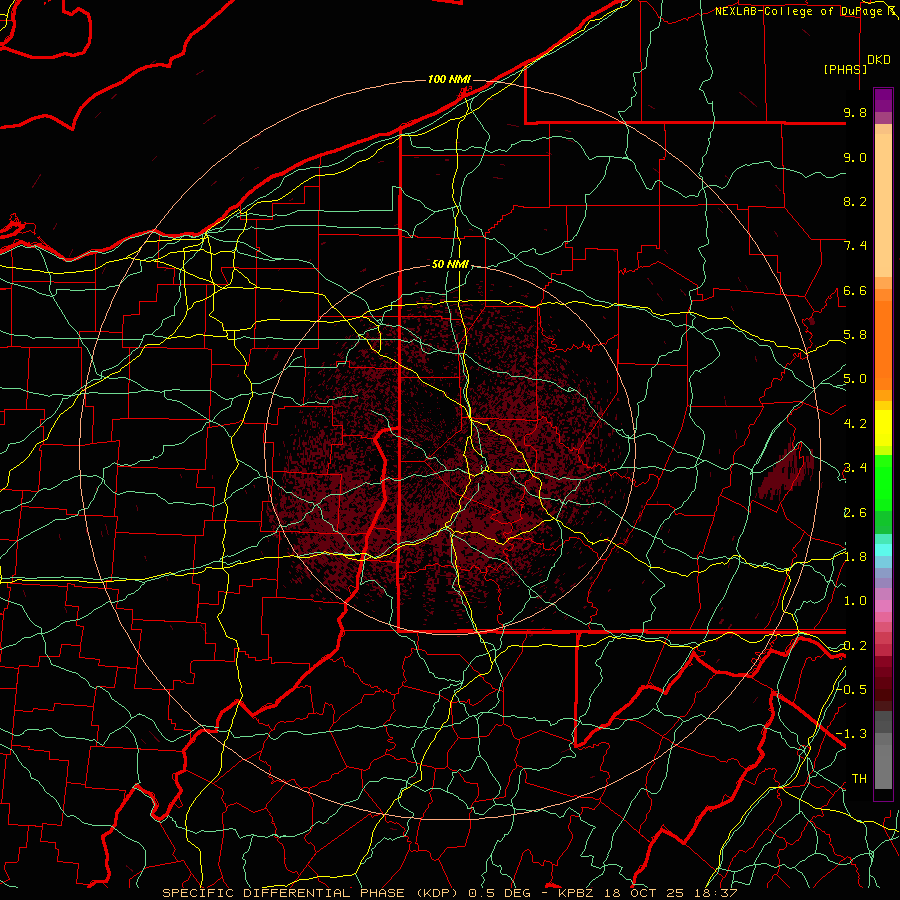Select the -0.5 value on the color scale
900x900 pixels.
coord(852,689)
